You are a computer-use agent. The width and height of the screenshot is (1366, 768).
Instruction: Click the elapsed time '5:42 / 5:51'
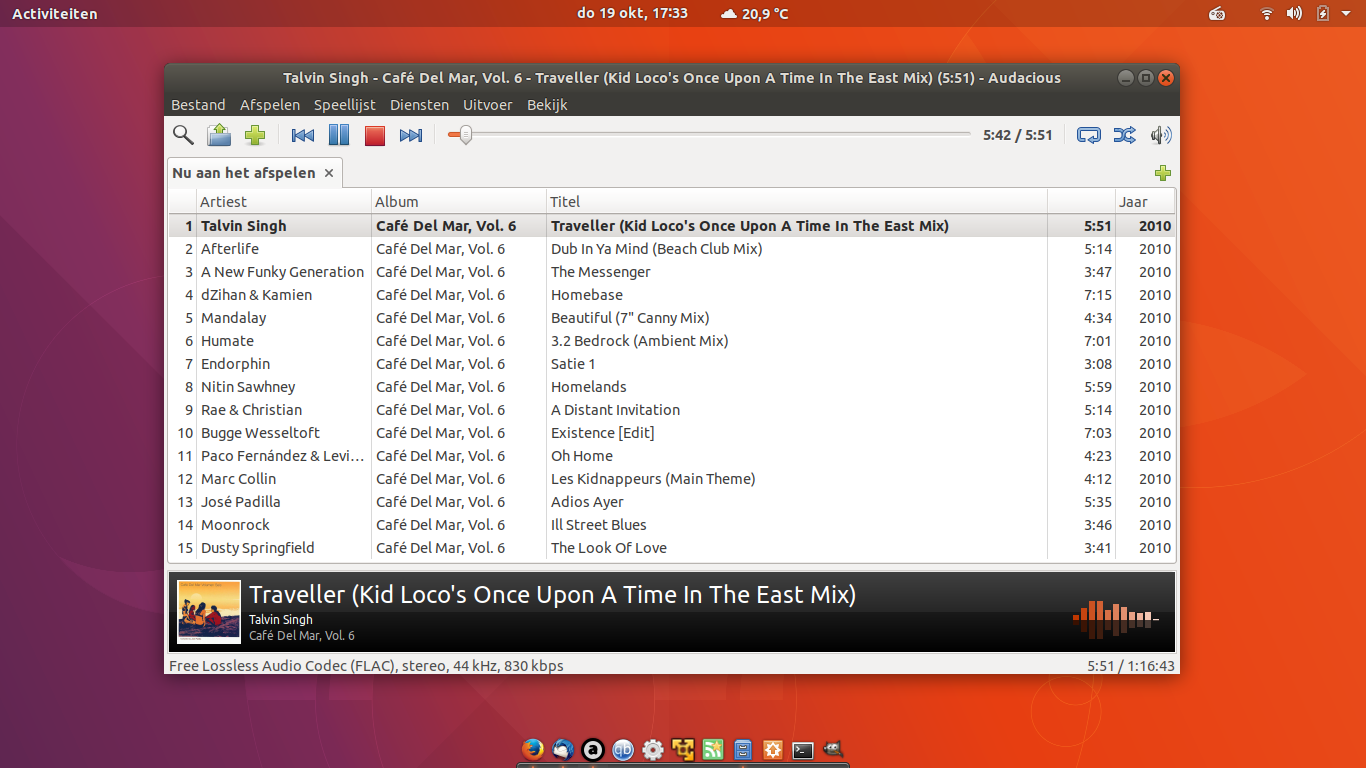tap(1017, 135)
